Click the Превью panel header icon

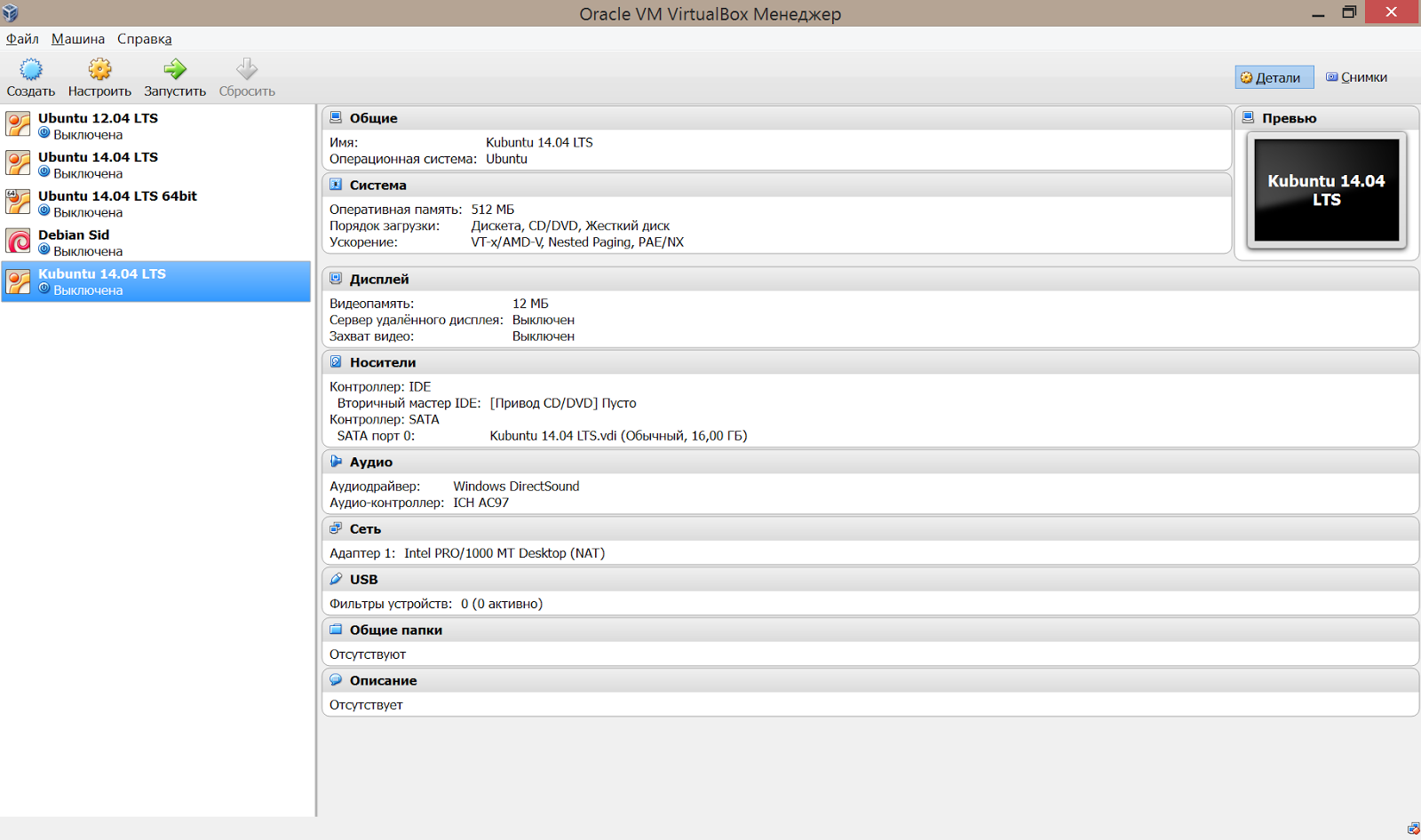(x=1248, y=117)
